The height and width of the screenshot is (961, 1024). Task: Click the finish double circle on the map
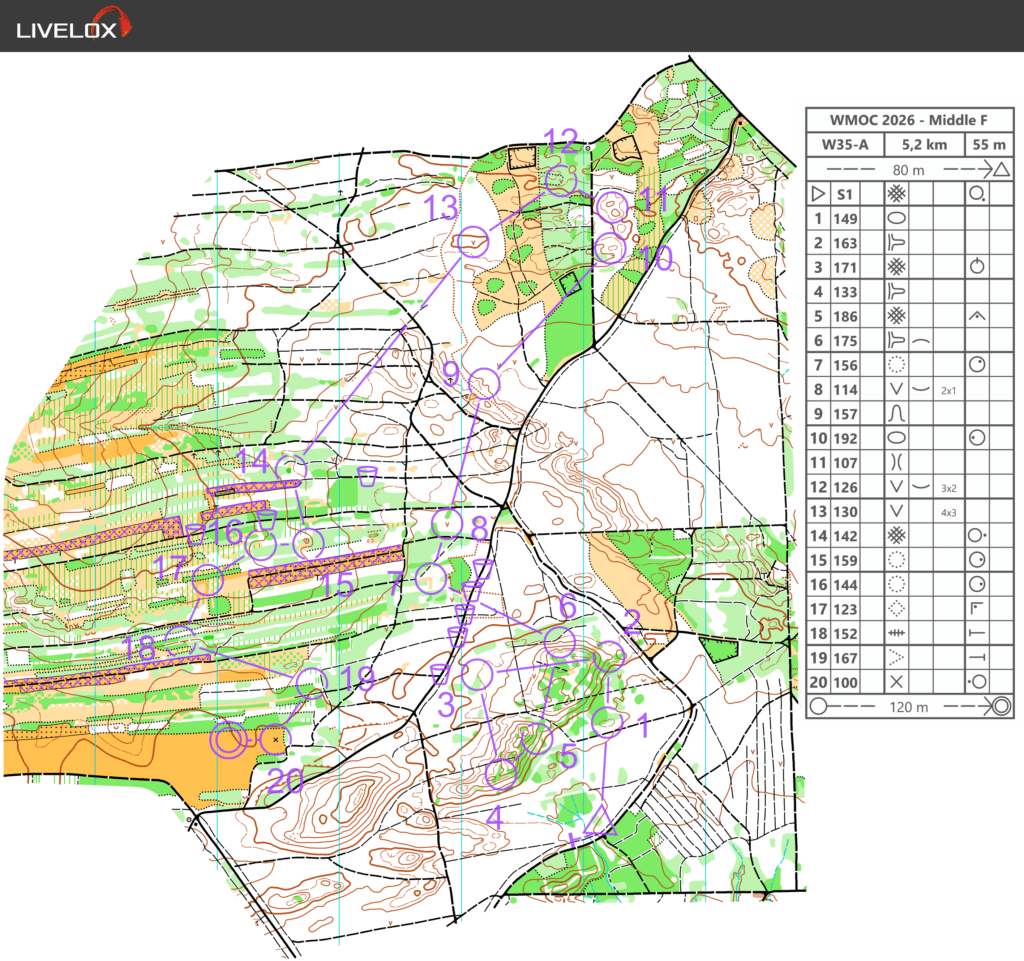[x=228, y=740]
